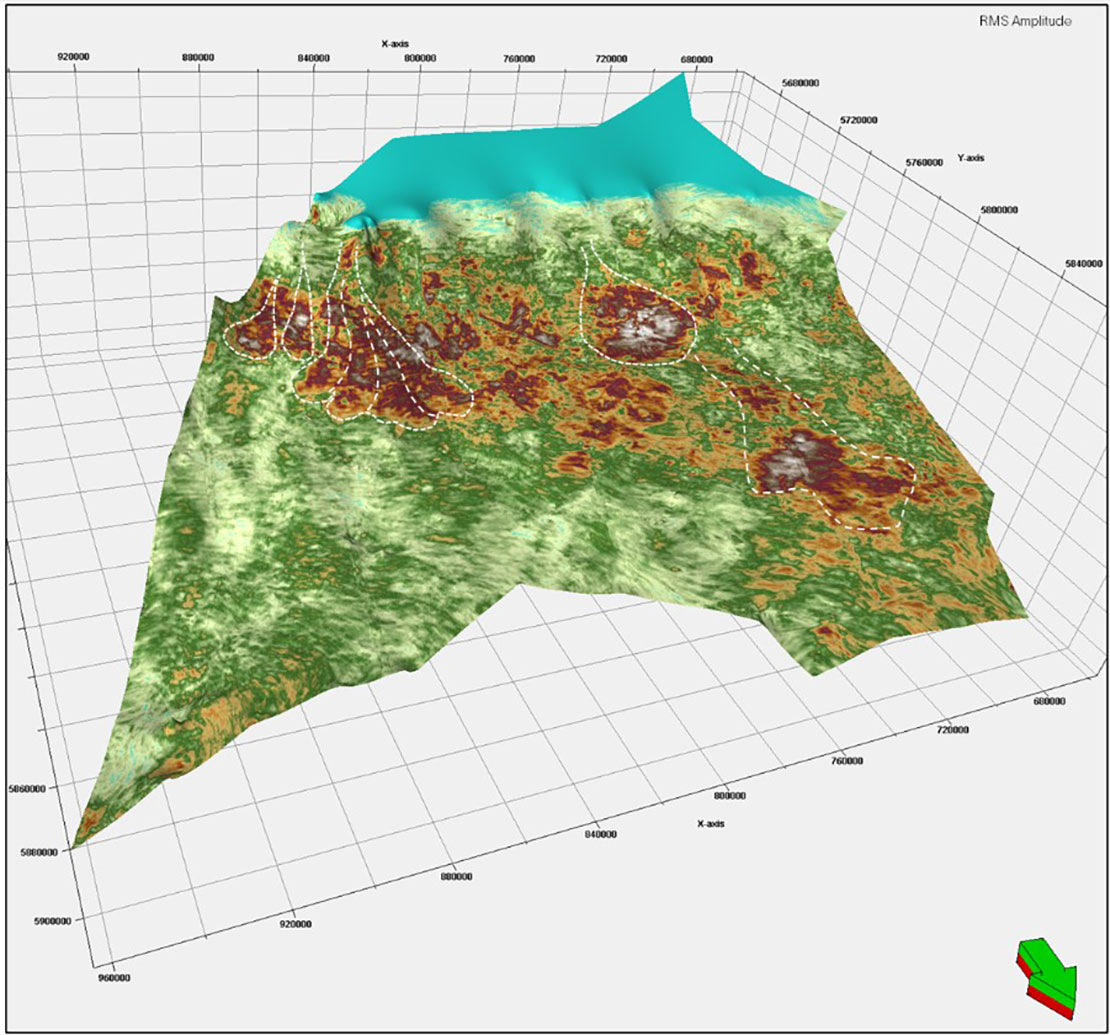Click the 5880000 axis tick value

[38, 852]
